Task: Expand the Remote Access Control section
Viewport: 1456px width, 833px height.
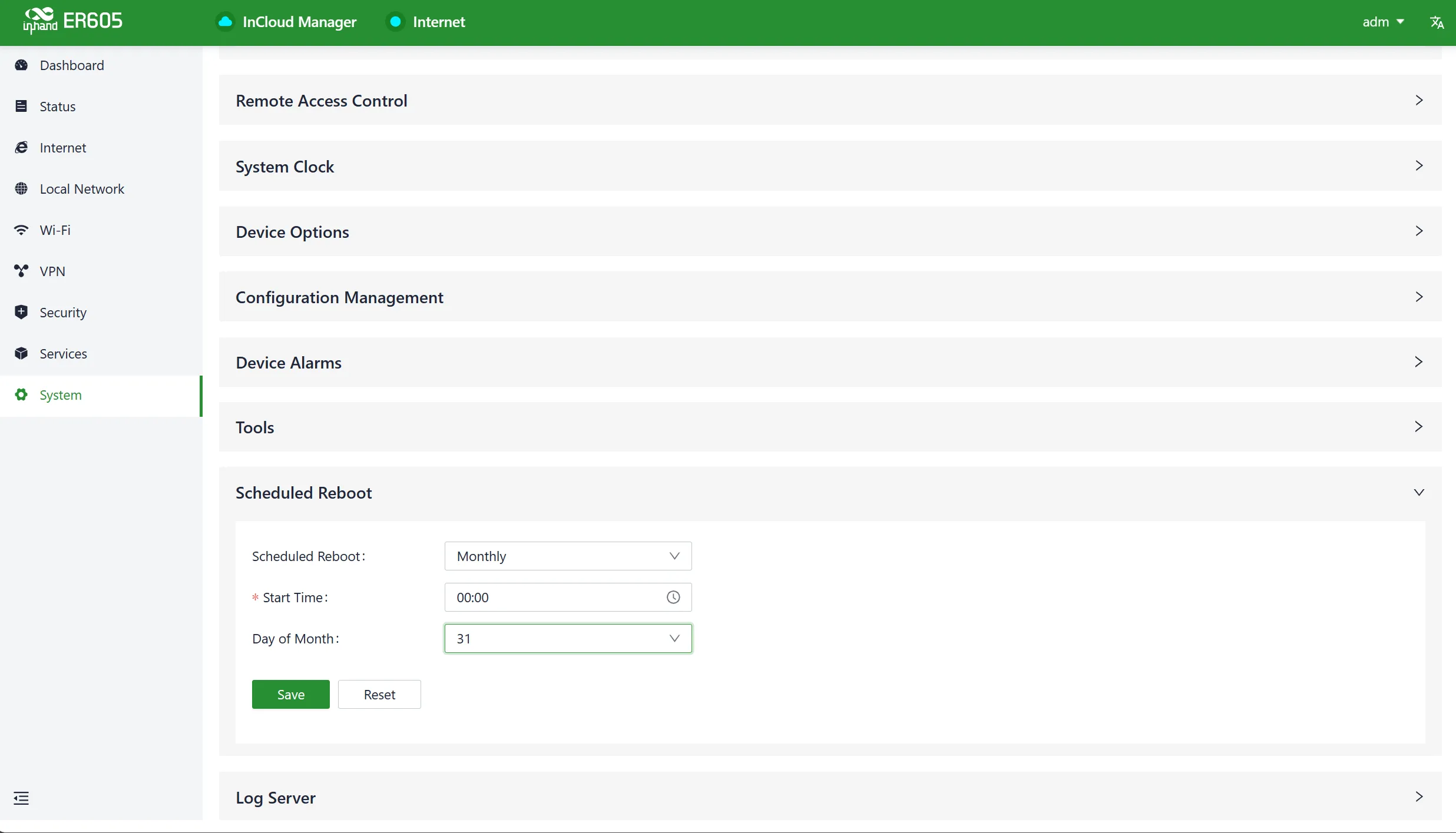Action: pos(830,100)
